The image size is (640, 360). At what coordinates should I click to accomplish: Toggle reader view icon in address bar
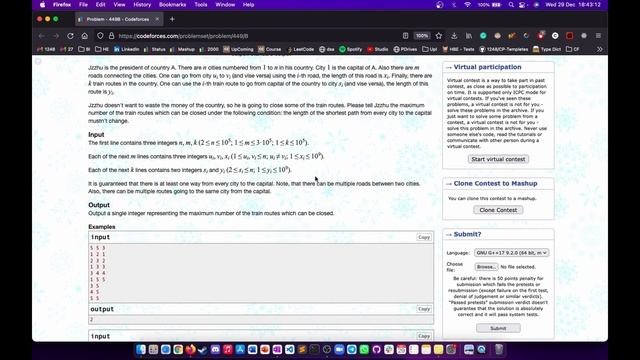(x=405, y=36)
